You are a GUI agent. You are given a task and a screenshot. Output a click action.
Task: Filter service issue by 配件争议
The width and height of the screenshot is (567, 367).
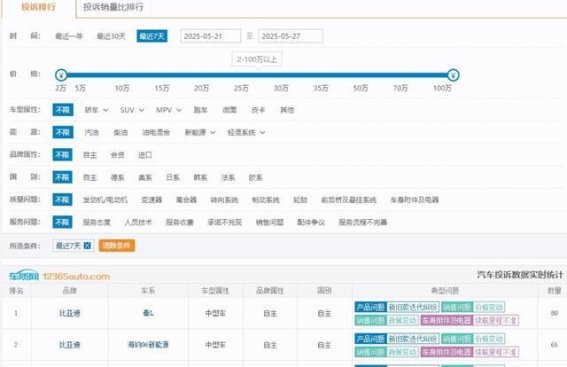311,222
